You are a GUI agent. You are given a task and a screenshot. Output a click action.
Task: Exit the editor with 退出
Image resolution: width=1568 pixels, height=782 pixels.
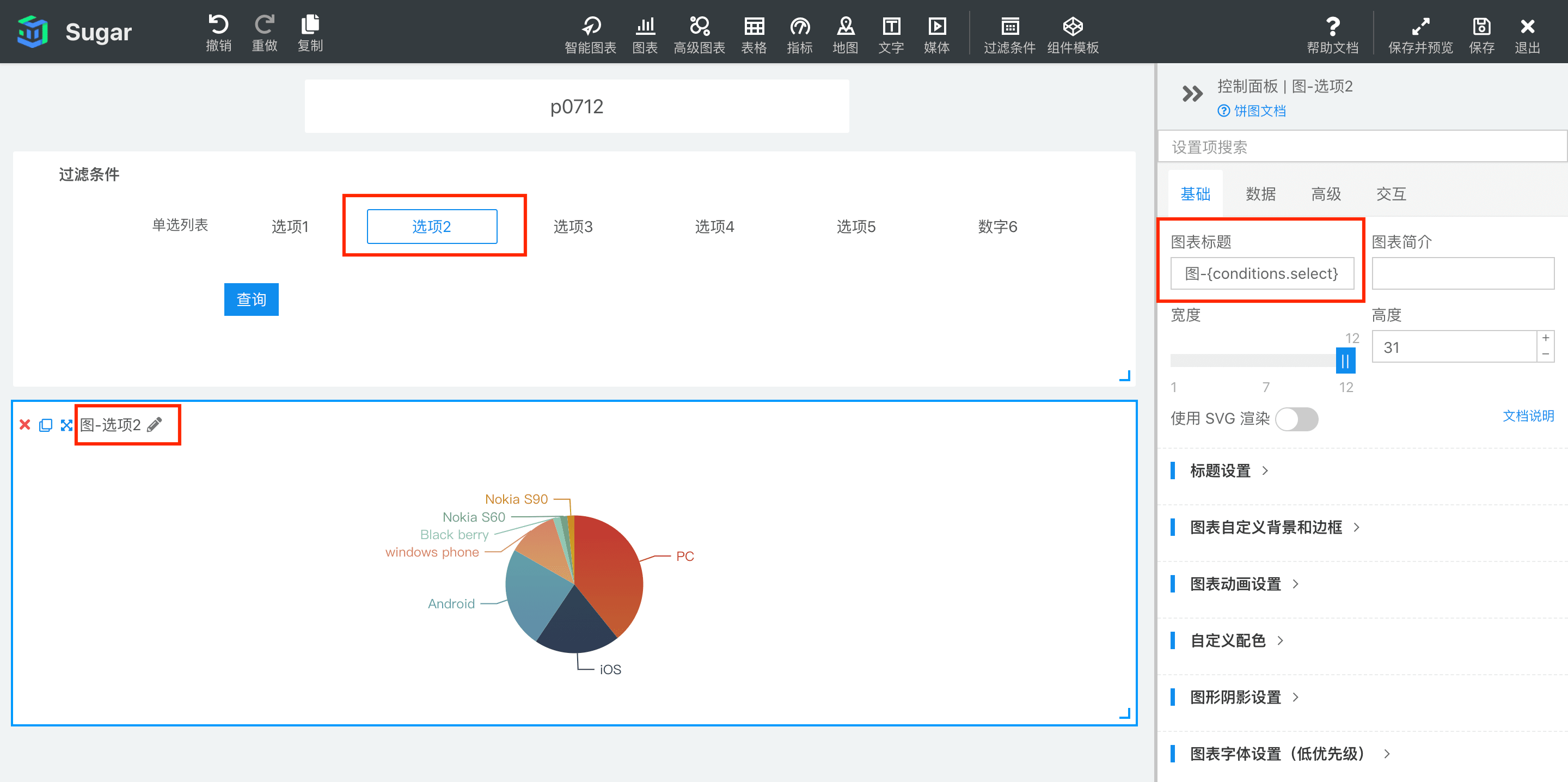pyautogui.click(x=1527, y=35)
